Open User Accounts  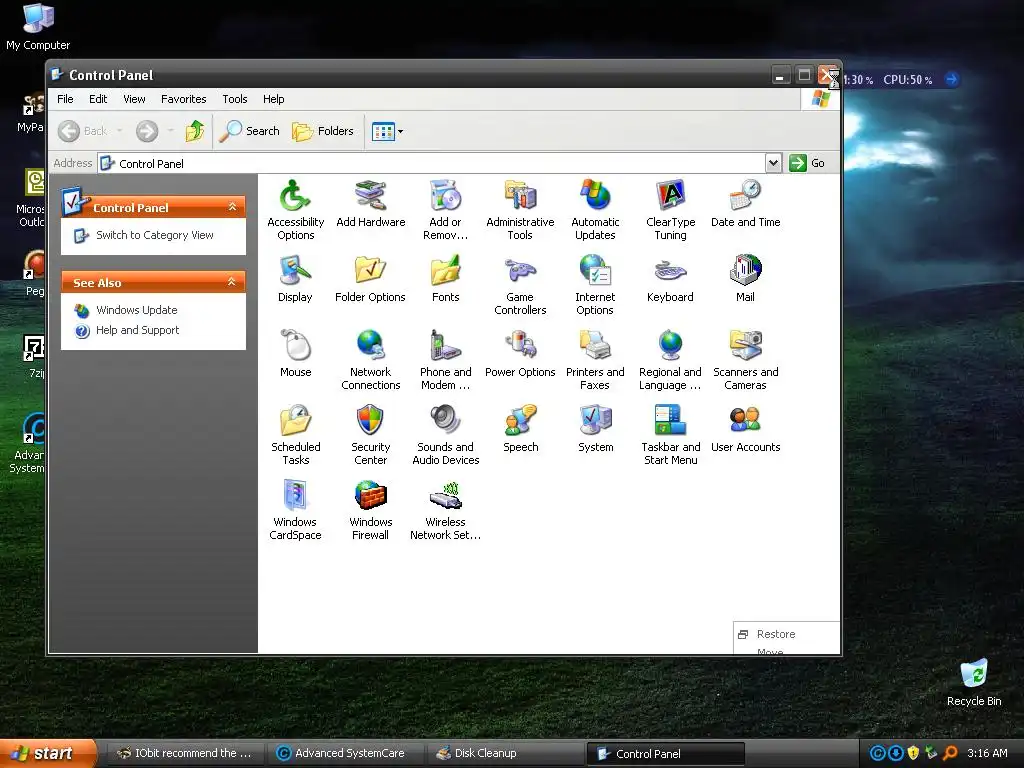click(x=745, y=428)
